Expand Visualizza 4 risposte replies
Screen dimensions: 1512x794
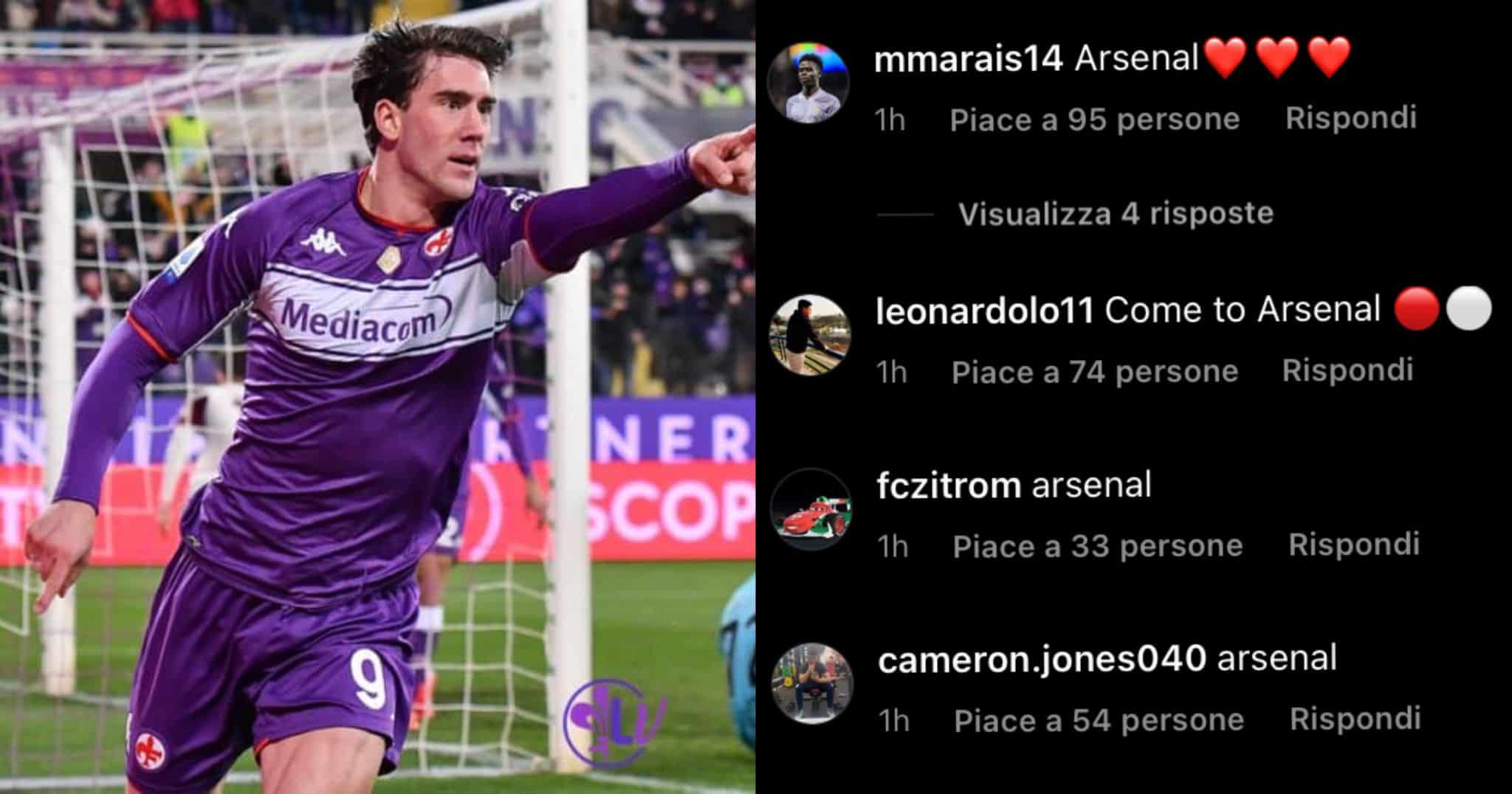[1116, 214]
